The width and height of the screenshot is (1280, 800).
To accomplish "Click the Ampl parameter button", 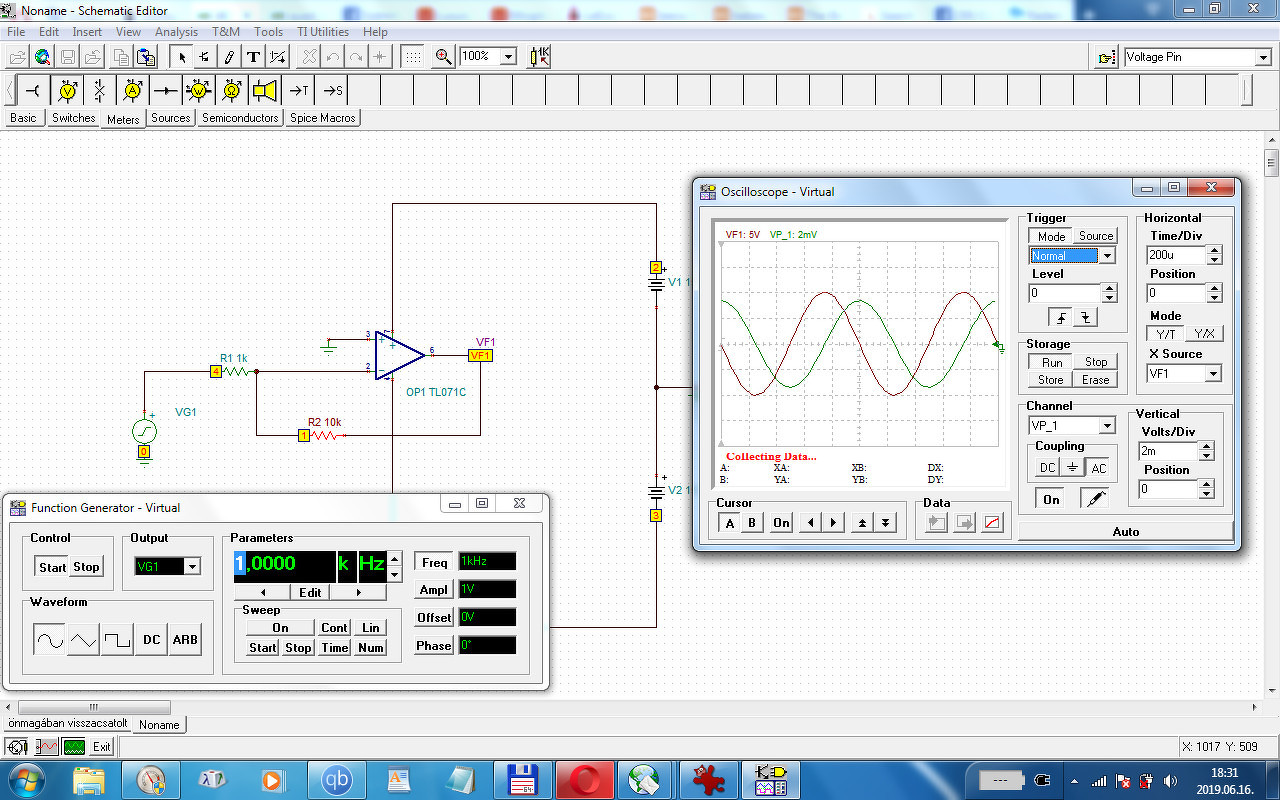I will coord(434,590).
